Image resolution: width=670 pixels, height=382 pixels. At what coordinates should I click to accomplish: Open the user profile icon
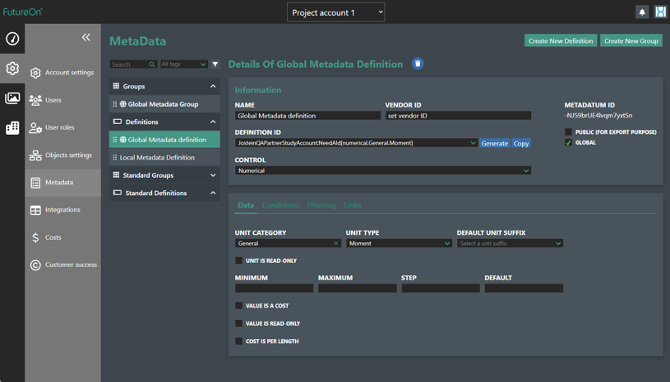[x=661, y=12]
